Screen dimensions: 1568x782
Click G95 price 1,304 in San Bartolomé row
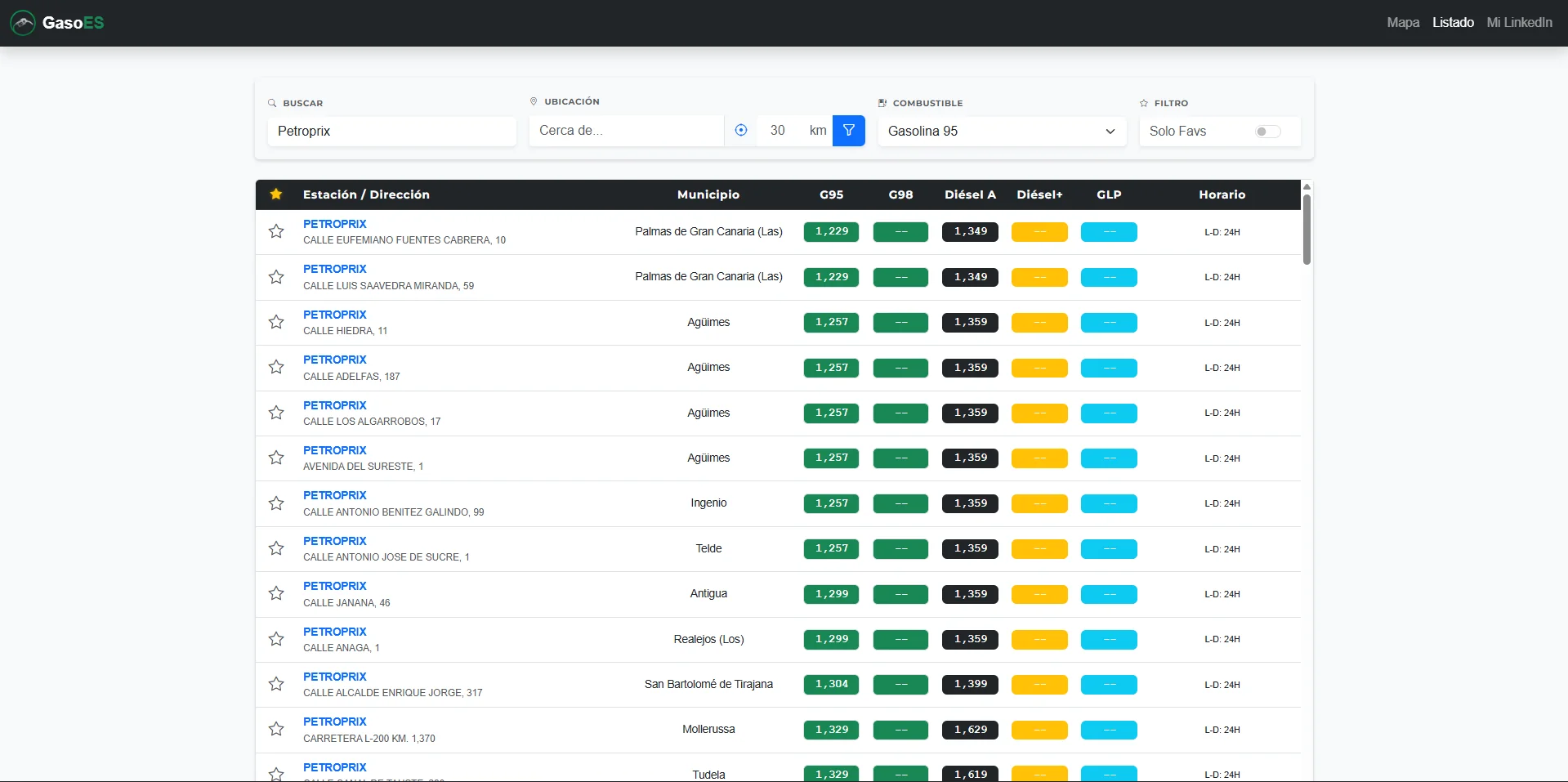coord(831,685)
